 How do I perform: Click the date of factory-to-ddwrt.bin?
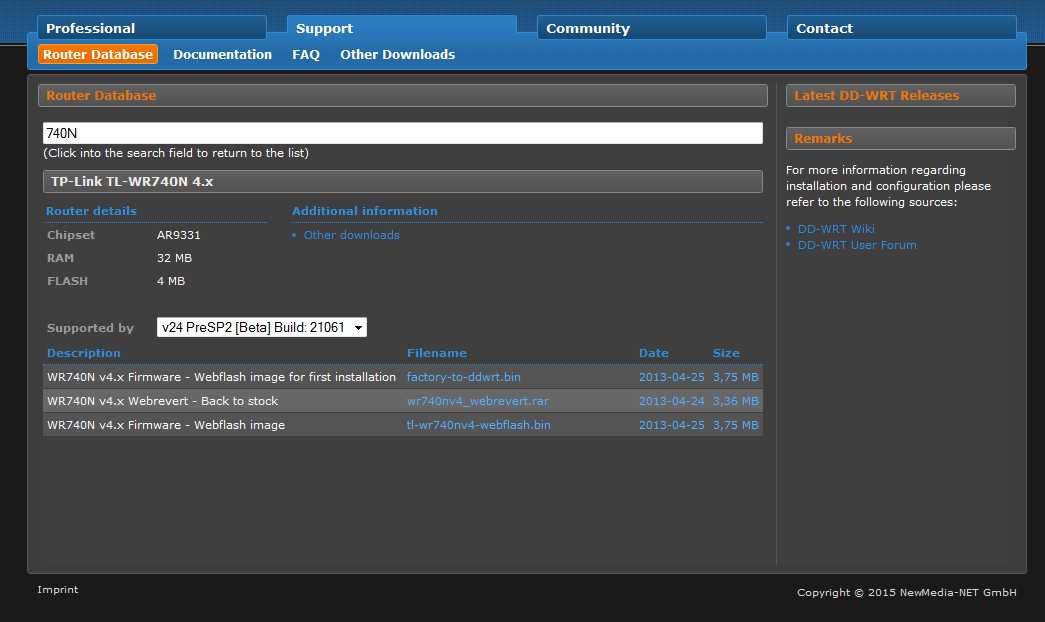[x=672, y=377]
